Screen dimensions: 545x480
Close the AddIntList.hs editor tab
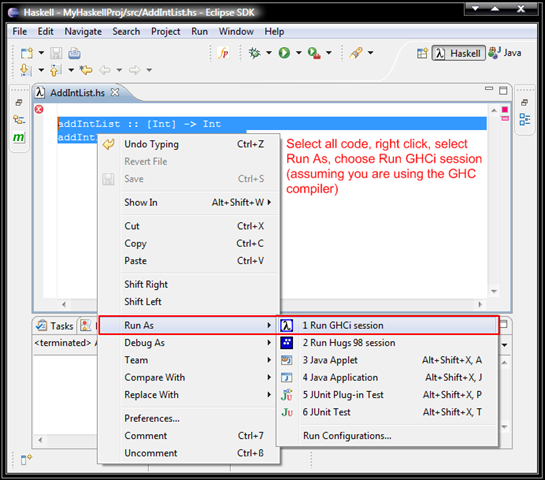point(115,92)
